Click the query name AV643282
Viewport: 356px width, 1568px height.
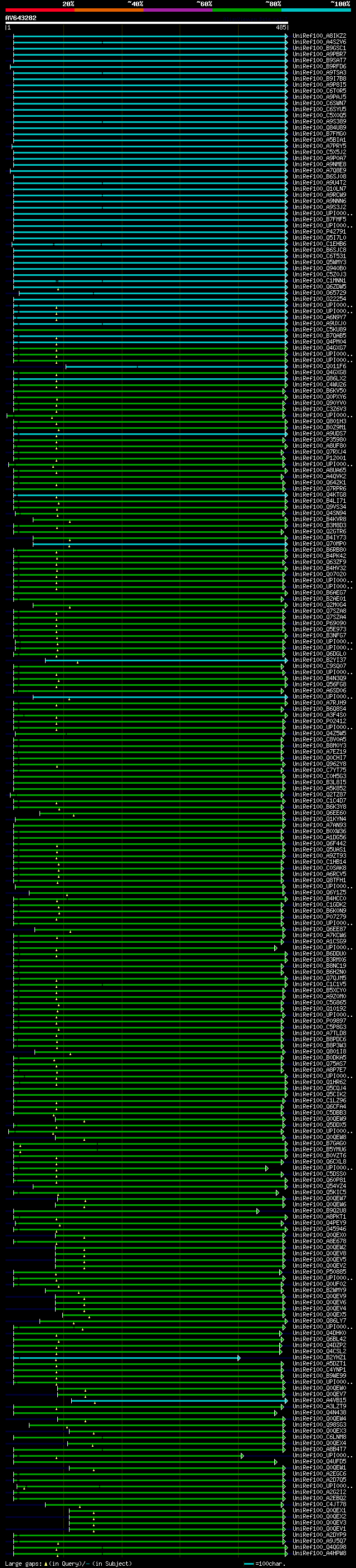tap(21, 18)
